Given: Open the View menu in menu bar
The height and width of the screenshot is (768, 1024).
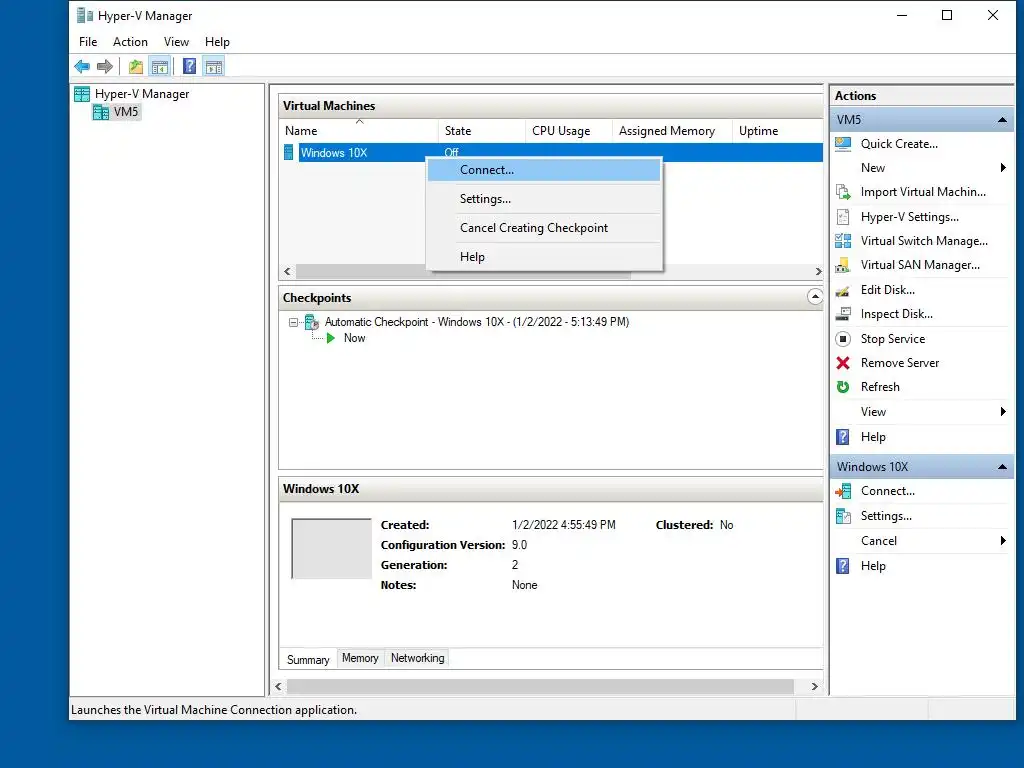Looking at the screenshot, I should point(176,42).
